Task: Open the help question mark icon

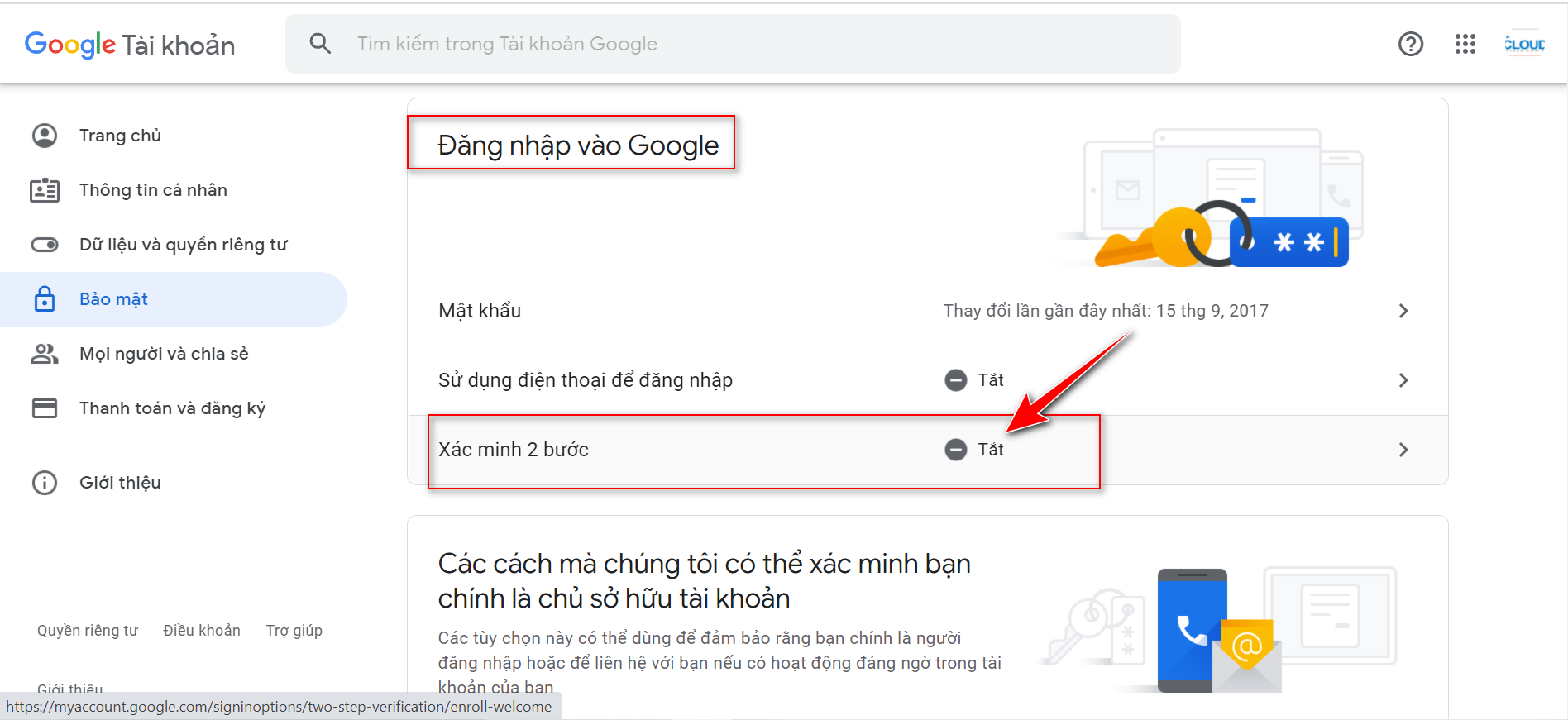Action: (x=1411, y=44)
